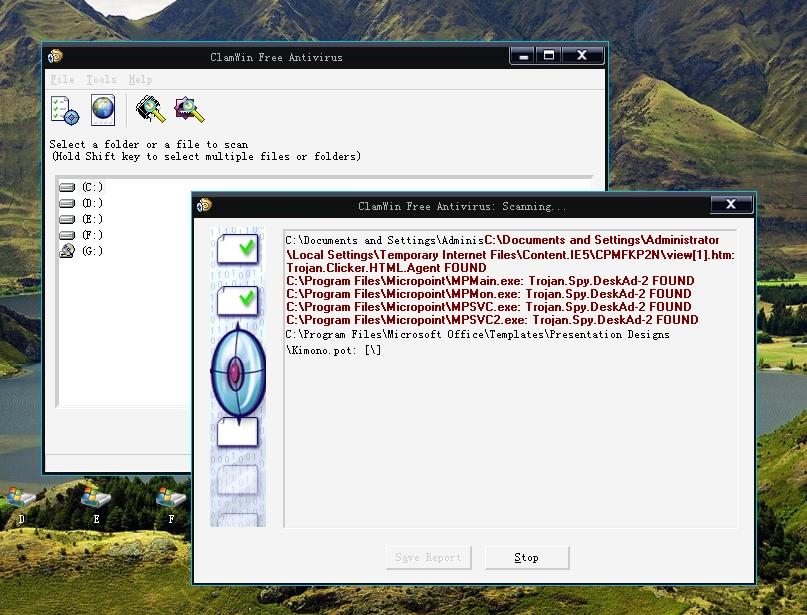Click the MPSVC.exe Trojan.Spy.DeskAd-2 FOUND line
The height and width of the screenshot is (615, 807).
pos(488,307)
